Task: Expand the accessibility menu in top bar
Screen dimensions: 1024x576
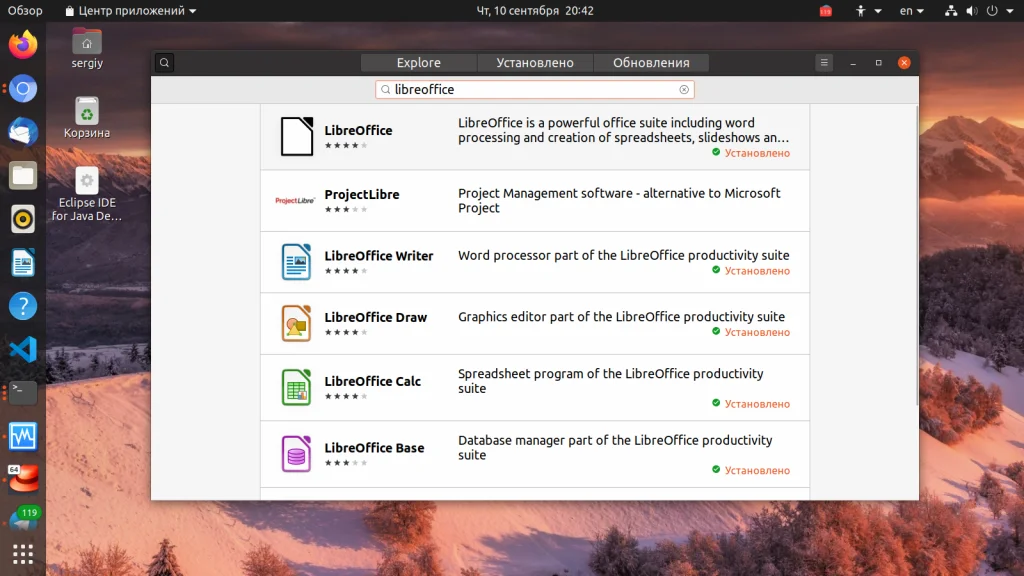Action: (x=869, y=10)
